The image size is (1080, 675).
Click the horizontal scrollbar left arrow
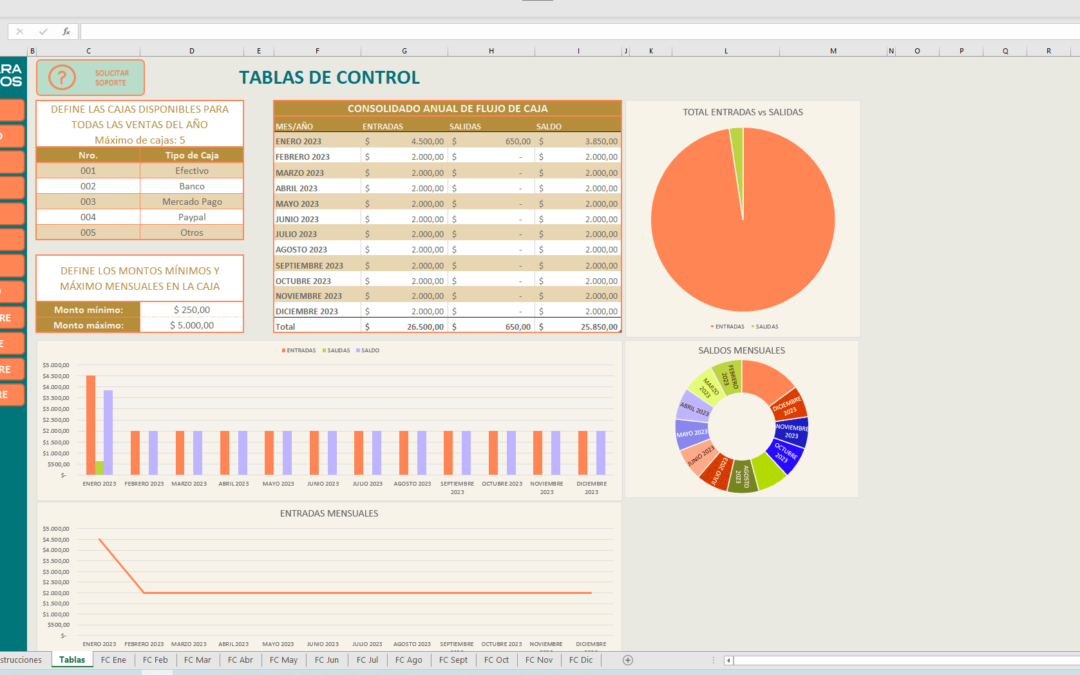pyautogui.click(x=729, y=660)
